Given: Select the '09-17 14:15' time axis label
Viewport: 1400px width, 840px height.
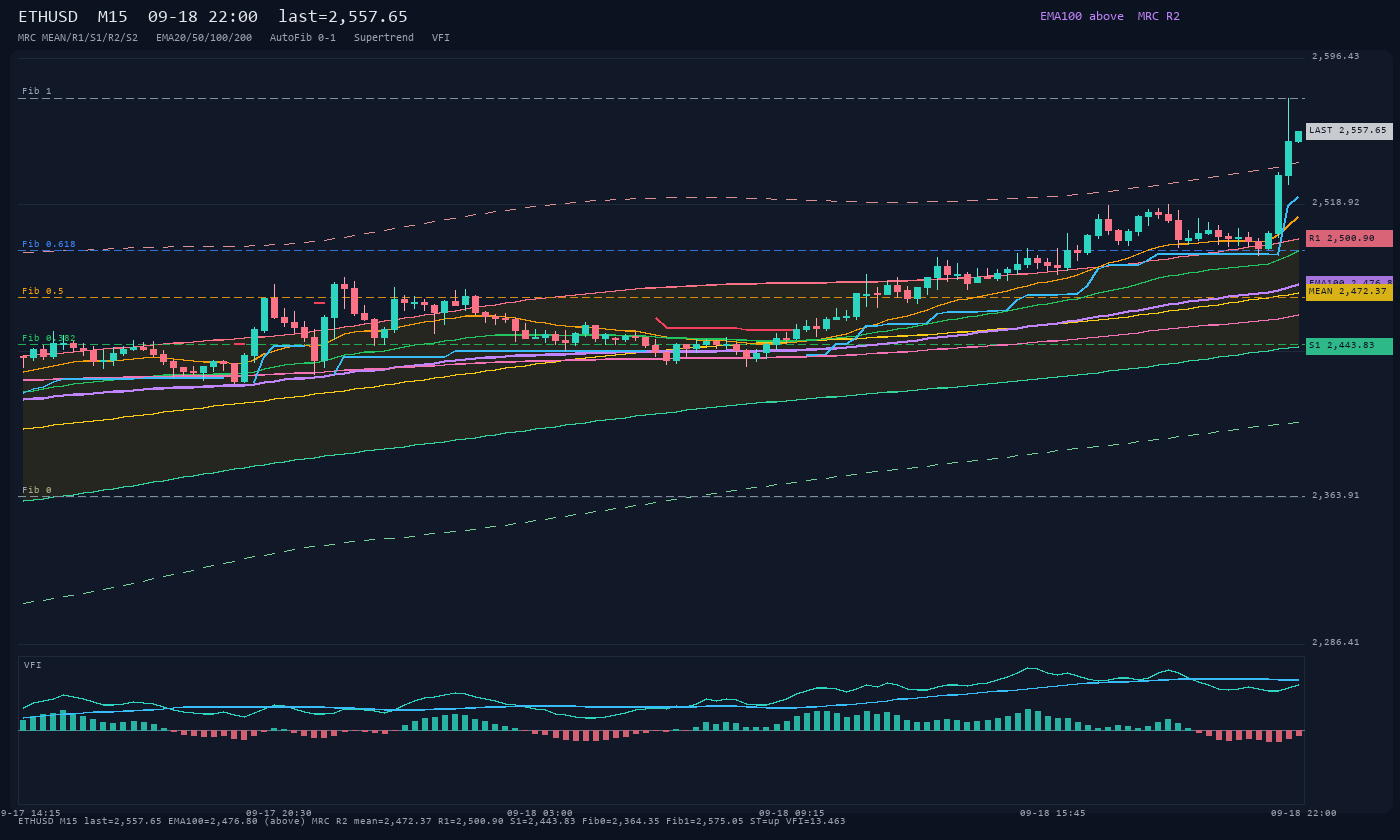Looking at the screenshot, I should click(30, 813).
